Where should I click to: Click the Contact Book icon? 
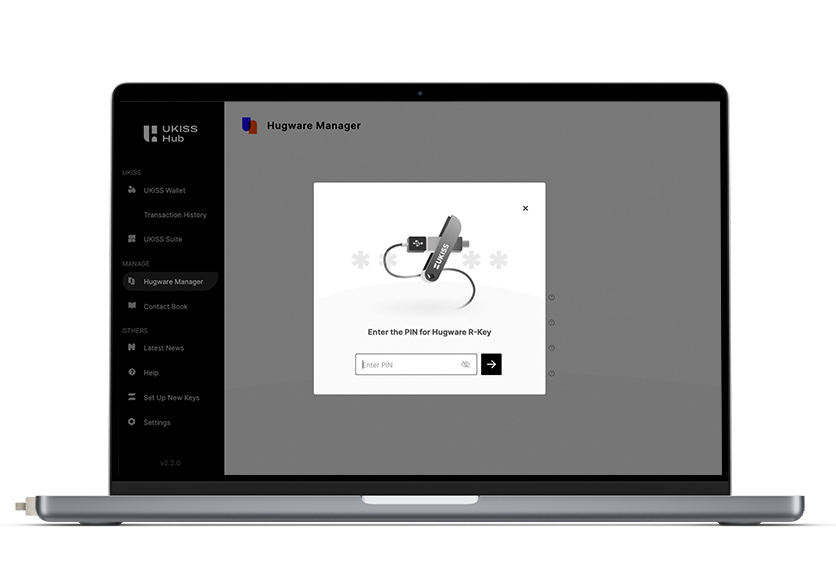[x=132, y=306]
